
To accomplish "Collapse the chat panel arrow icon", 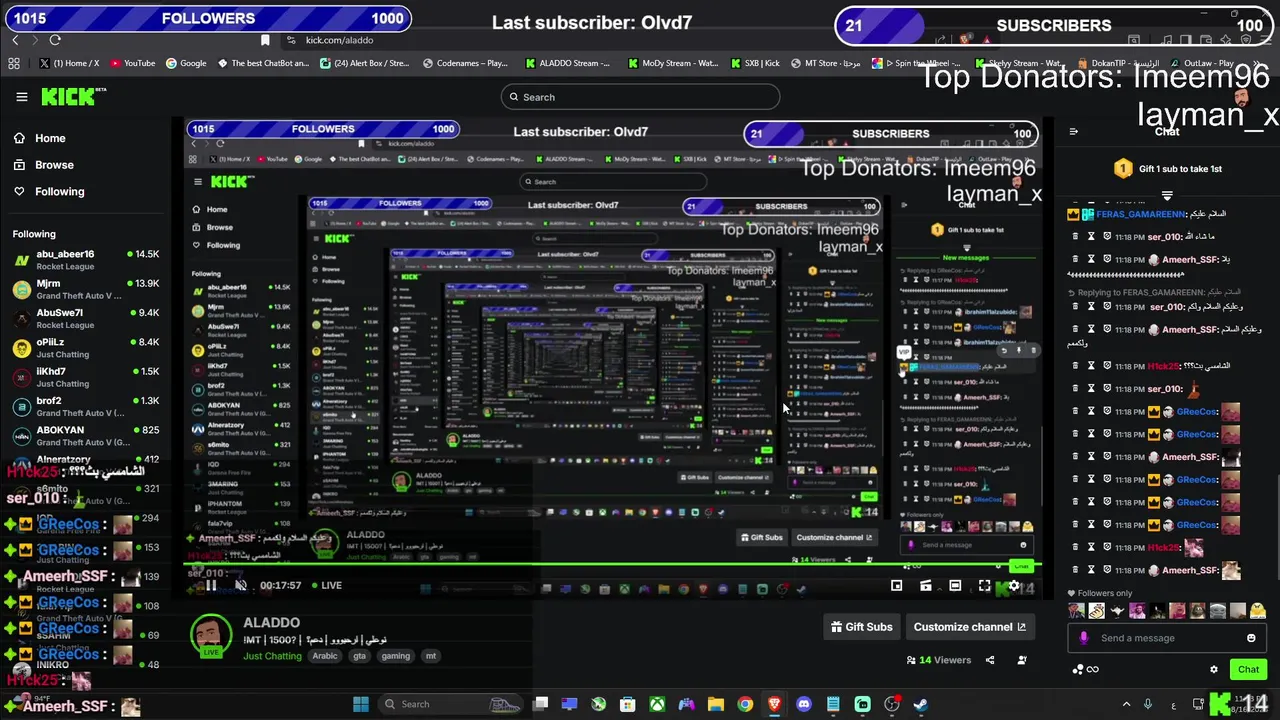I will [x=1074, y=131].
